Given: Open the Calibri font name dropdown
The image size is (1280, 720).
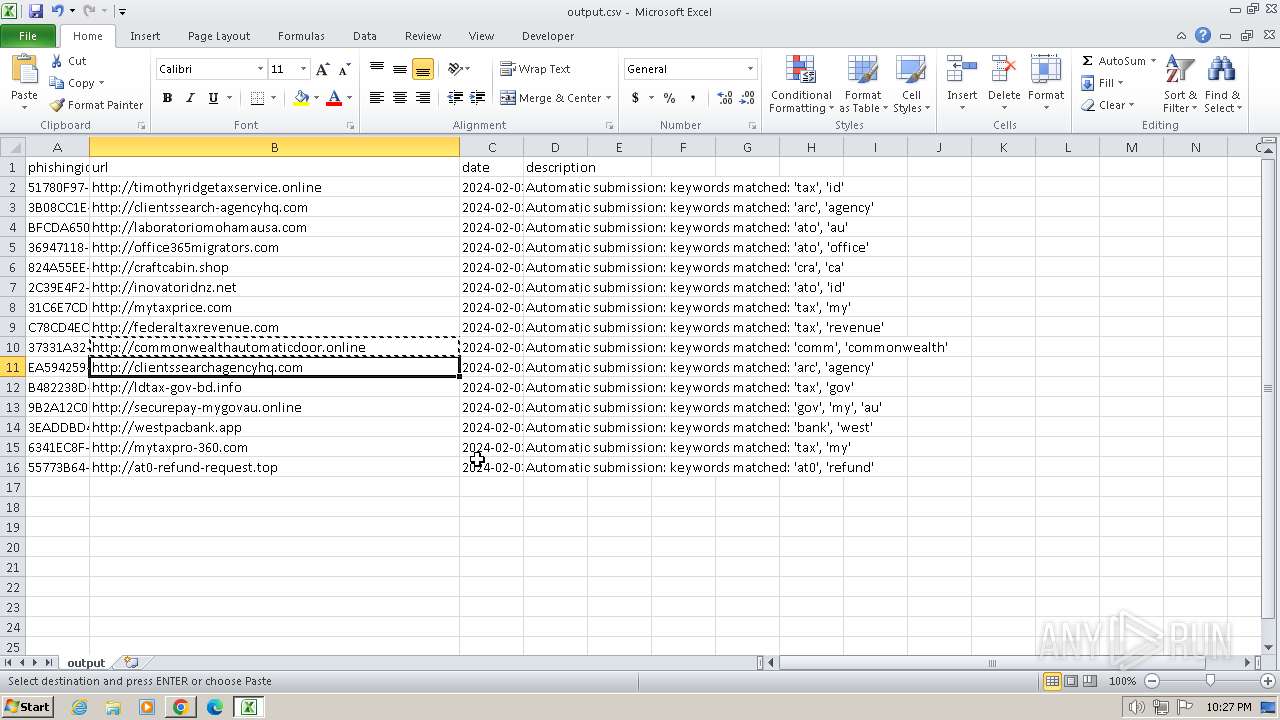Looking at the screenshot, I should [260, 69].
